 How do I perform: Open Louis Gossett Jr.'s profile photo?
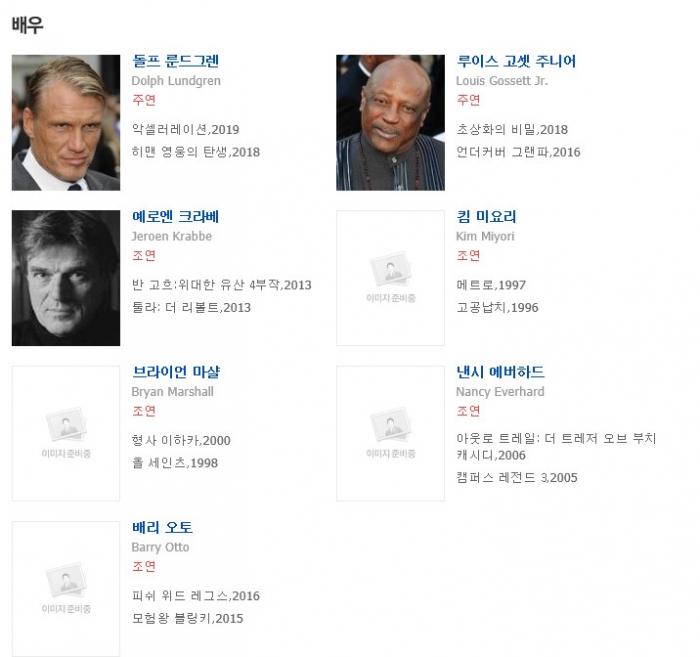click(390, 123)
